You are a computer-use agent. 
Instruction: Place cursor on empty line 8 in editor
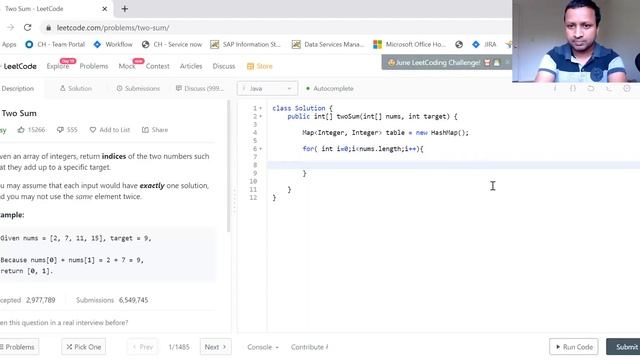point(453,165)
